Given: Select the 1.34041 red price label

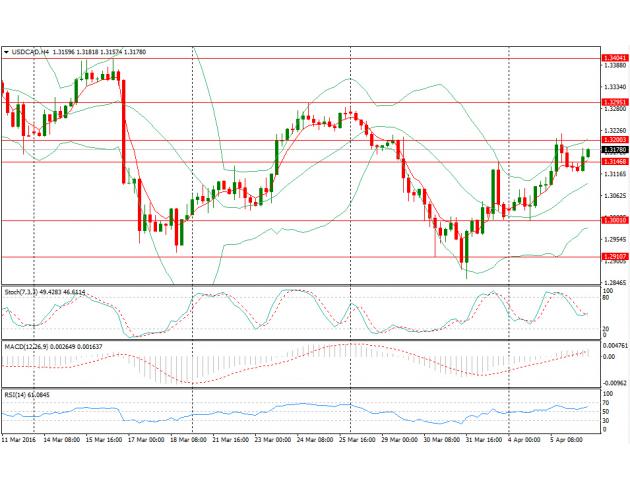Looking at the screenshot, I should point(615,59).
